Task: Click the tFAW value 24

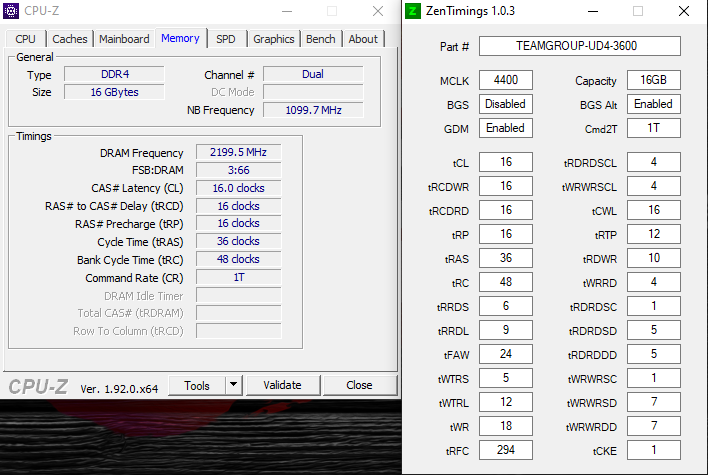Action: click(506, 354)
